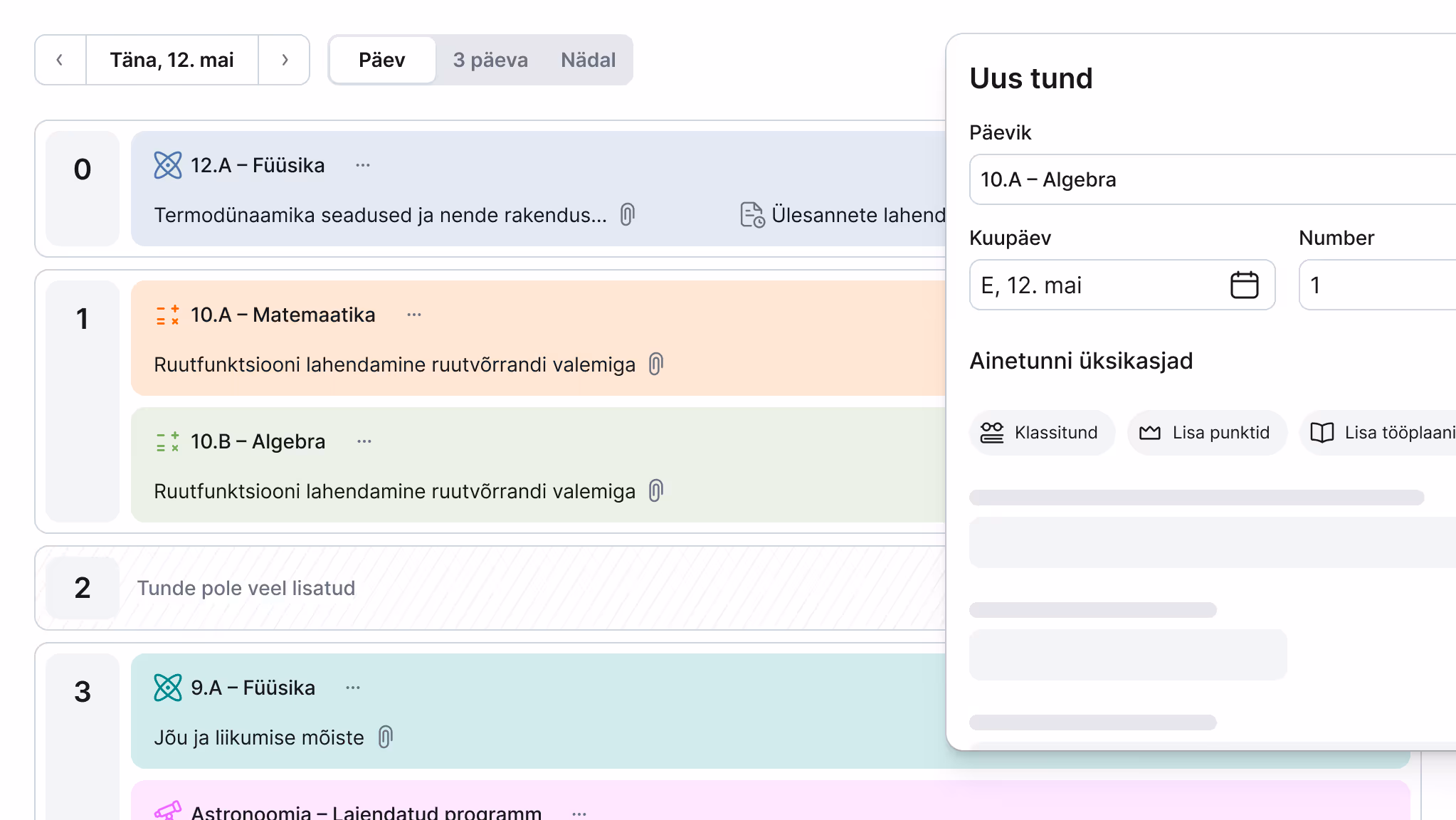The width and height of the screenshot is (1456, 820).
Task: Click the atom icon for 12.A Füüsika
Action: (168, 165)
